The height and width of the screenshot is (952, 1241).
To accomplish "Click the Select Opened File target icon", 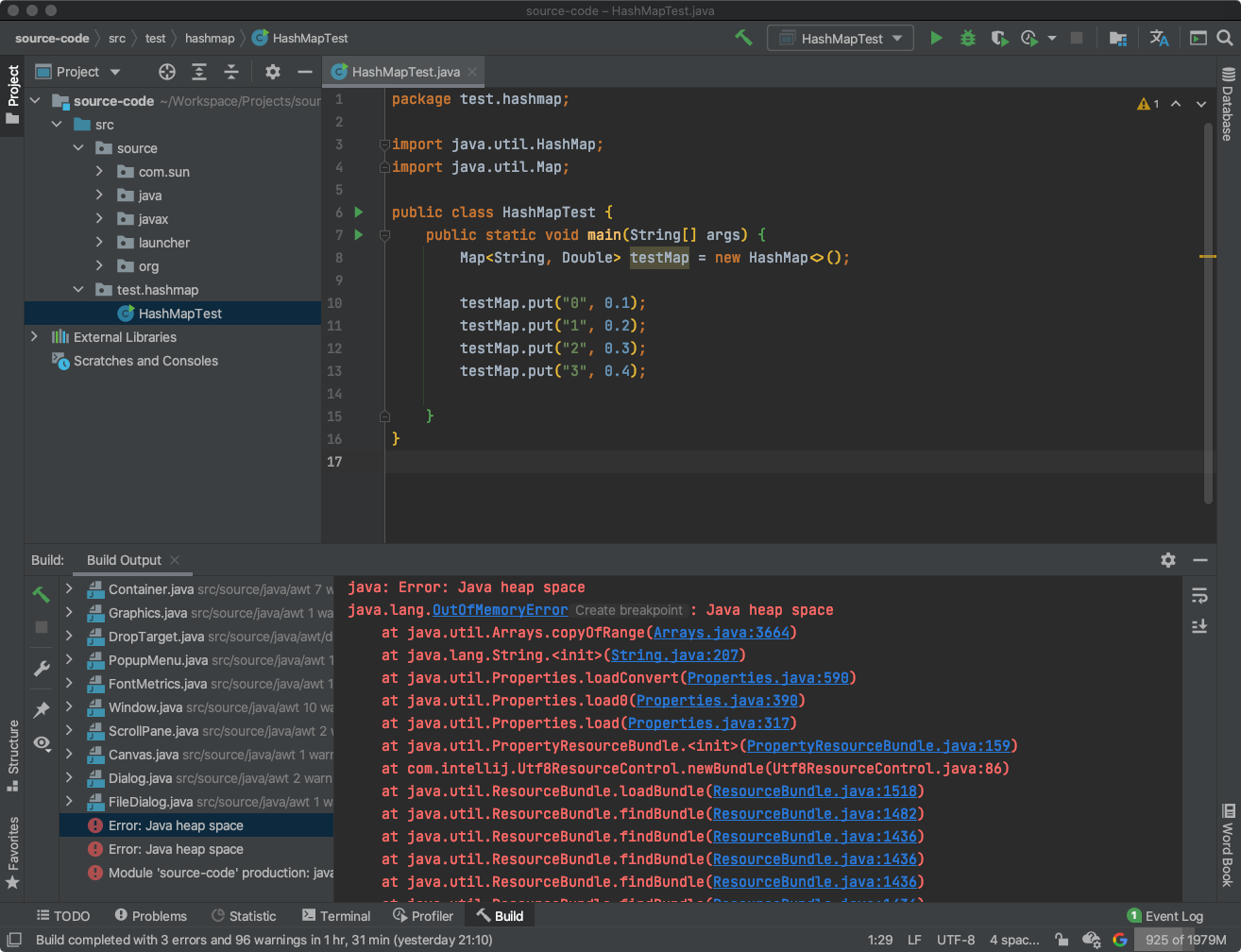I will (x=167, y=72).
